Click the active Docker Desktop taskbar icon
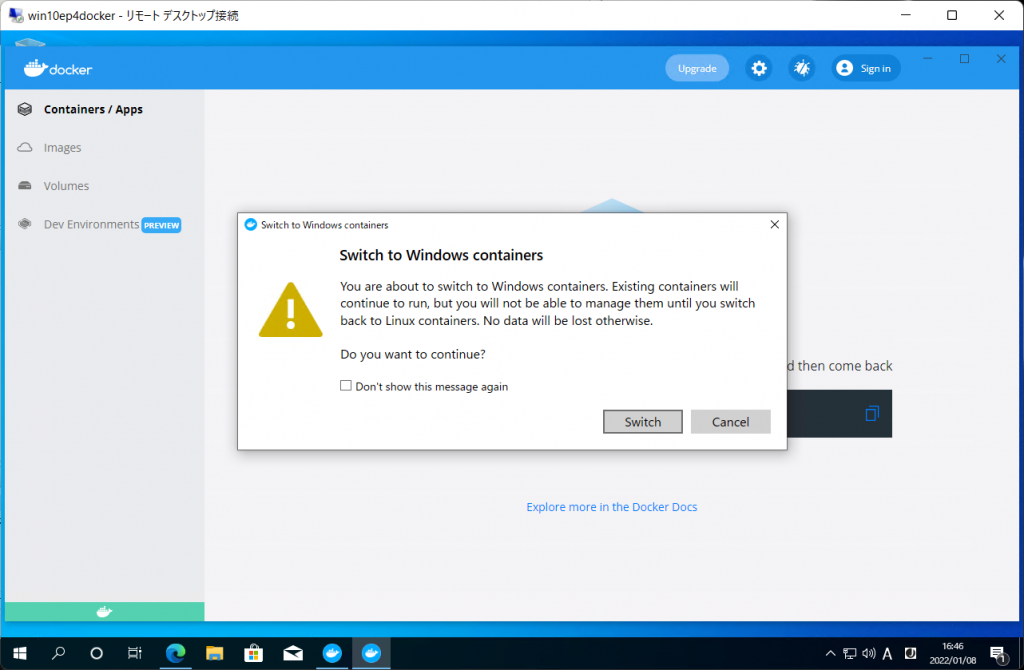The image size is (1024, 670). click(372, 653)
